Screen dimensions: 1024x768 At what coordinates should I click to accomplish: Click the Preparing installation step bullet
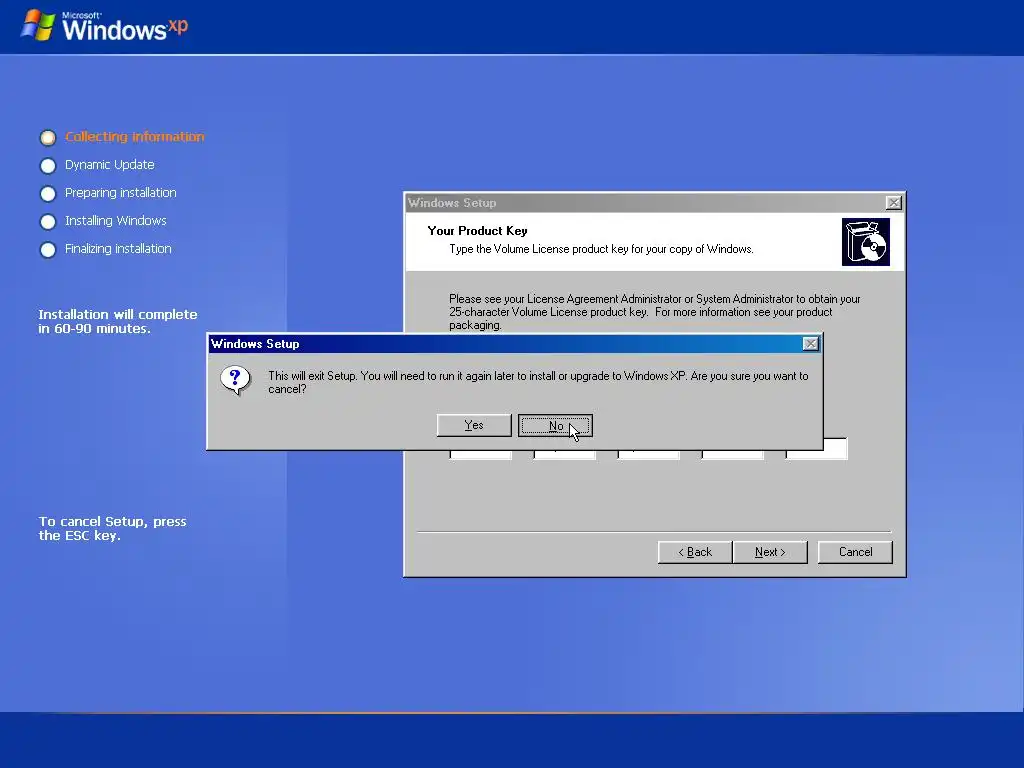tap(48, 193)
